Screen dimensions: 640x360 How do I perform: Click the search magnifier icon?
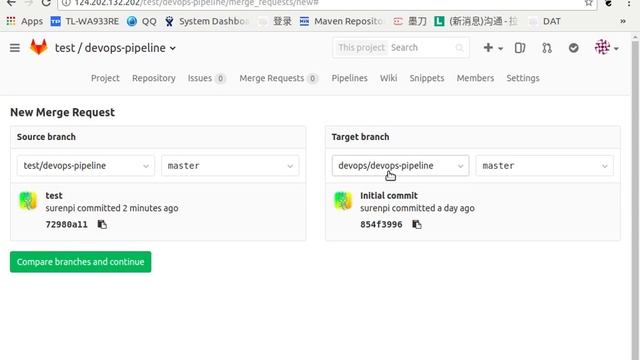click(459, 48)
